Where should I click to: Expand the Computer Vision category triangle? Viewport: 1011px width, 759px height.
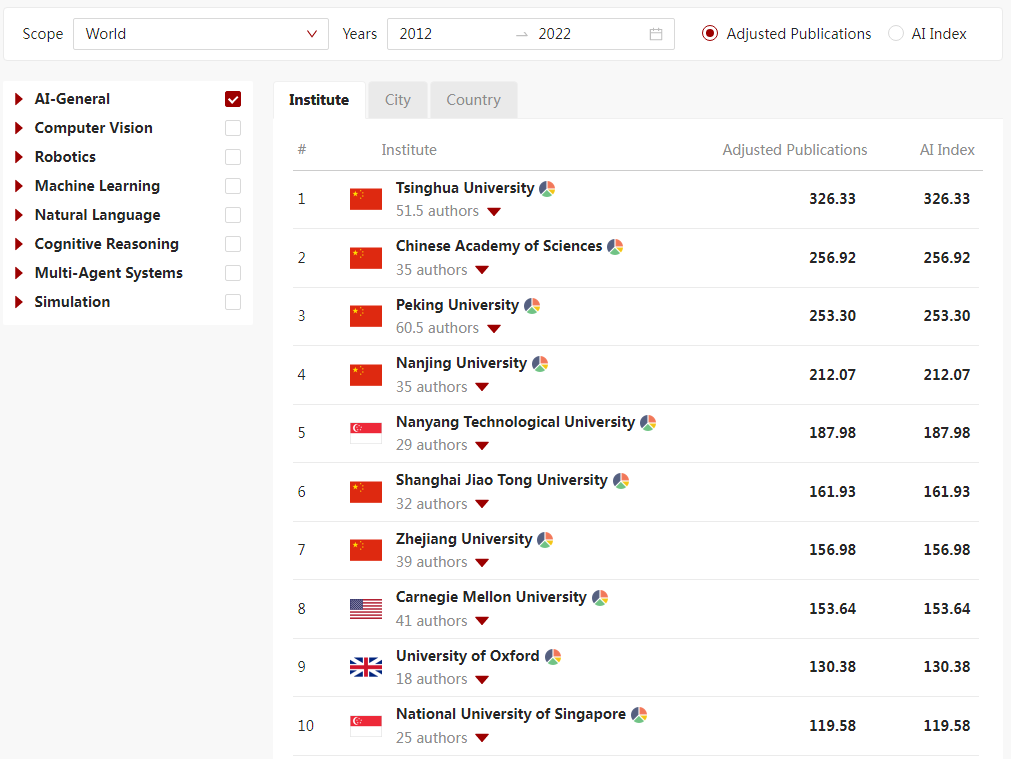[x=19, y=128]
